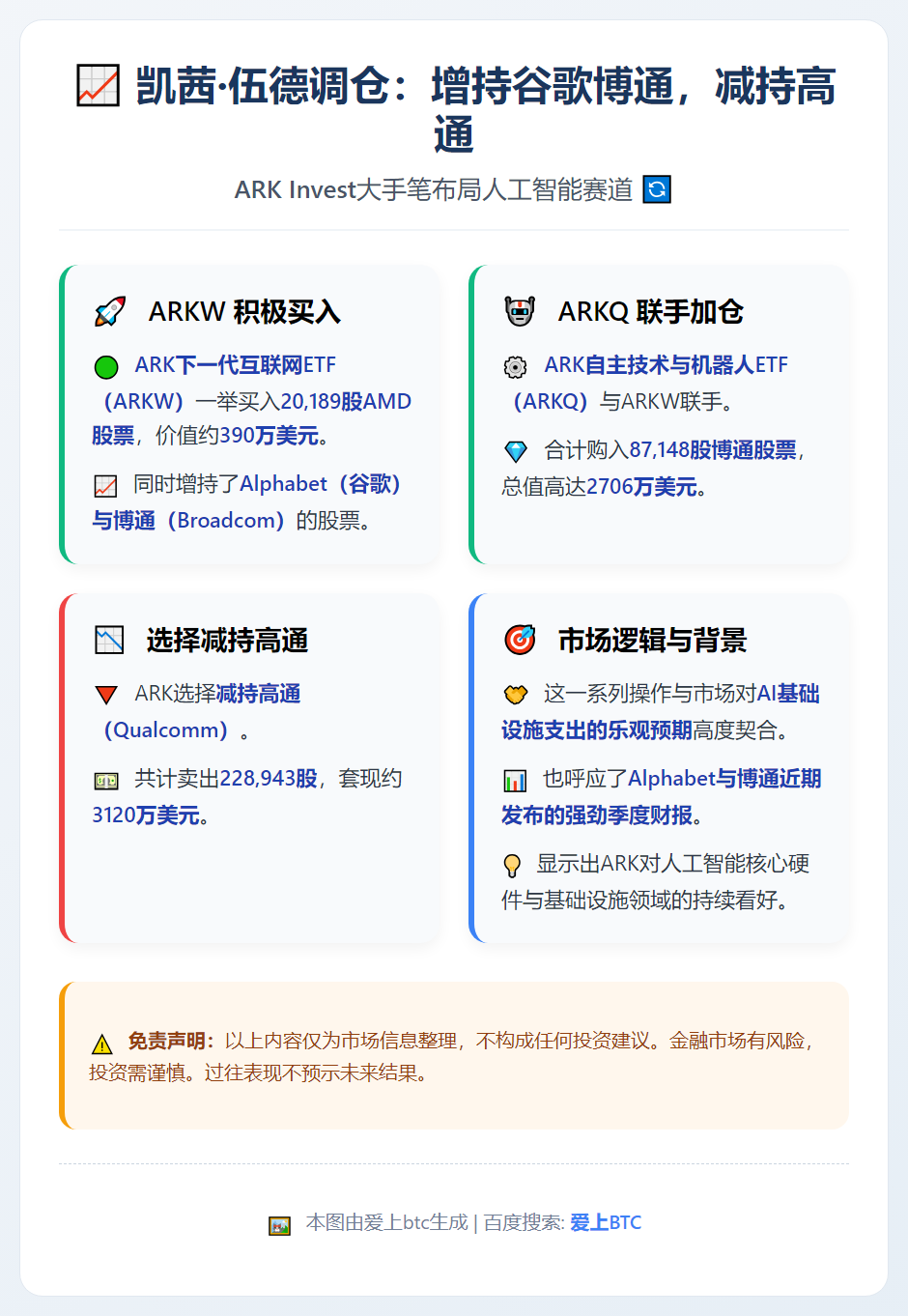Image resolution: width=908 pixels, height=1316 pixels.
Task: Click the footer text 百度搜索:
Action: tap(525, 1222)
